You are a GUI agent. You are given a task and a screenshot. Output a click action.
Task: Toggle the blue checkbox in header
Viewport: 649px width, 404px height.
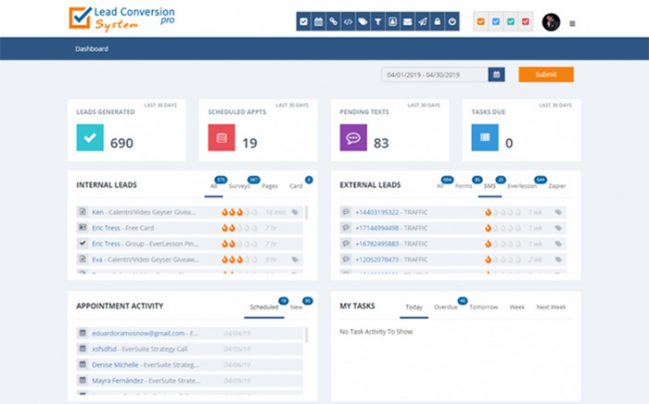494,21
